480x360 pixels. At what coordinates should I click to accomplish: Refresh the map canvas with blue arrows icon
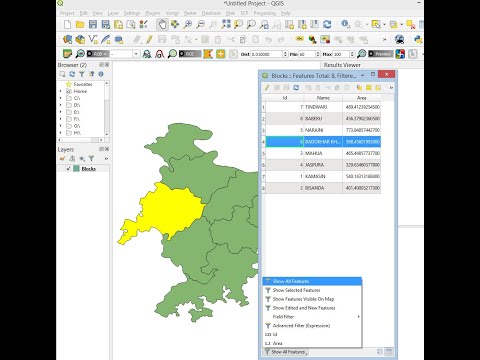point(327,25)
